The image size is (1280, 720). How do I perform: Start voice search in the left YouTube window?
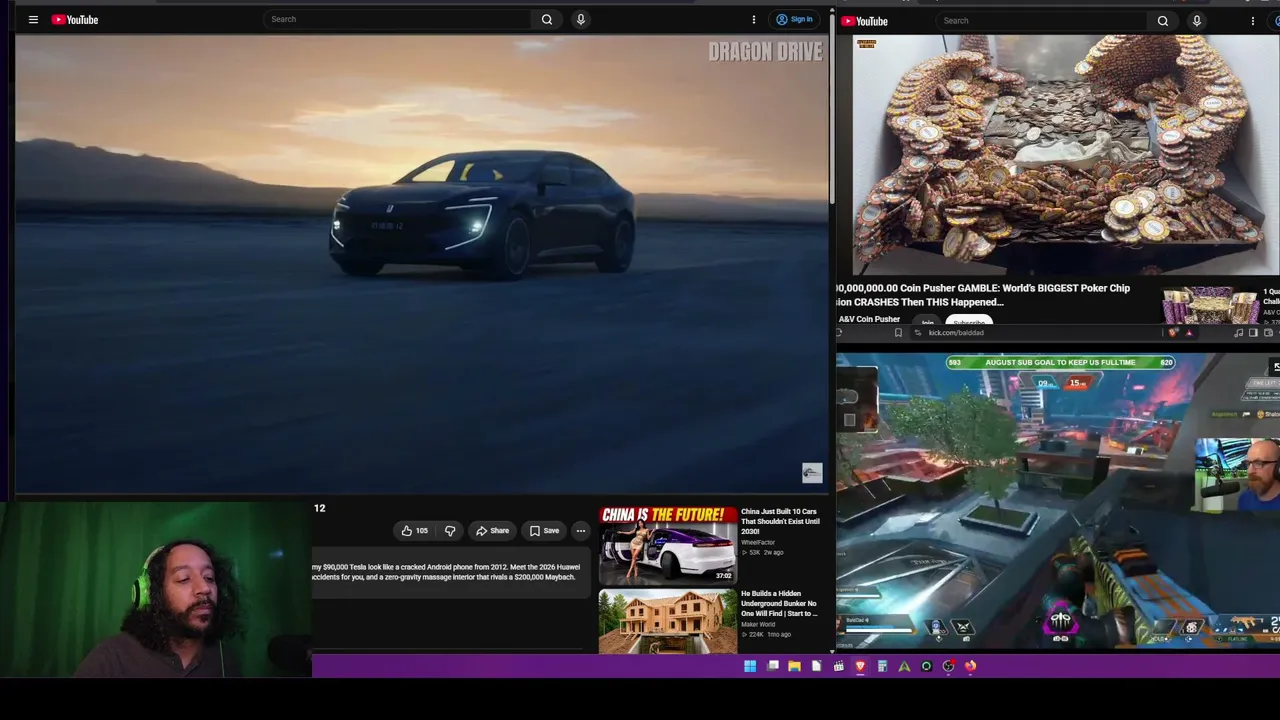click(x=580, y=19)
